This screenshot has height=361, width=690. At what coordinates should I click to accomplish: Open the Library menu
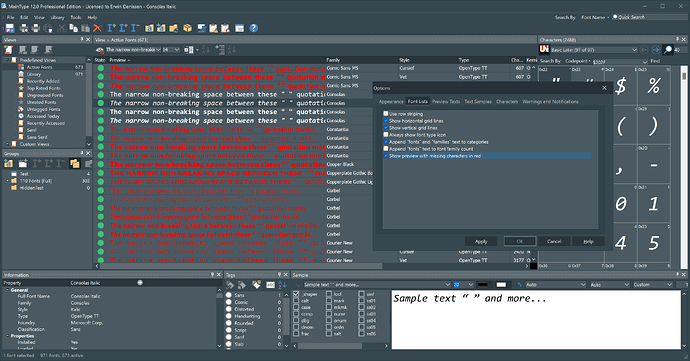click(x=57, y=17)
